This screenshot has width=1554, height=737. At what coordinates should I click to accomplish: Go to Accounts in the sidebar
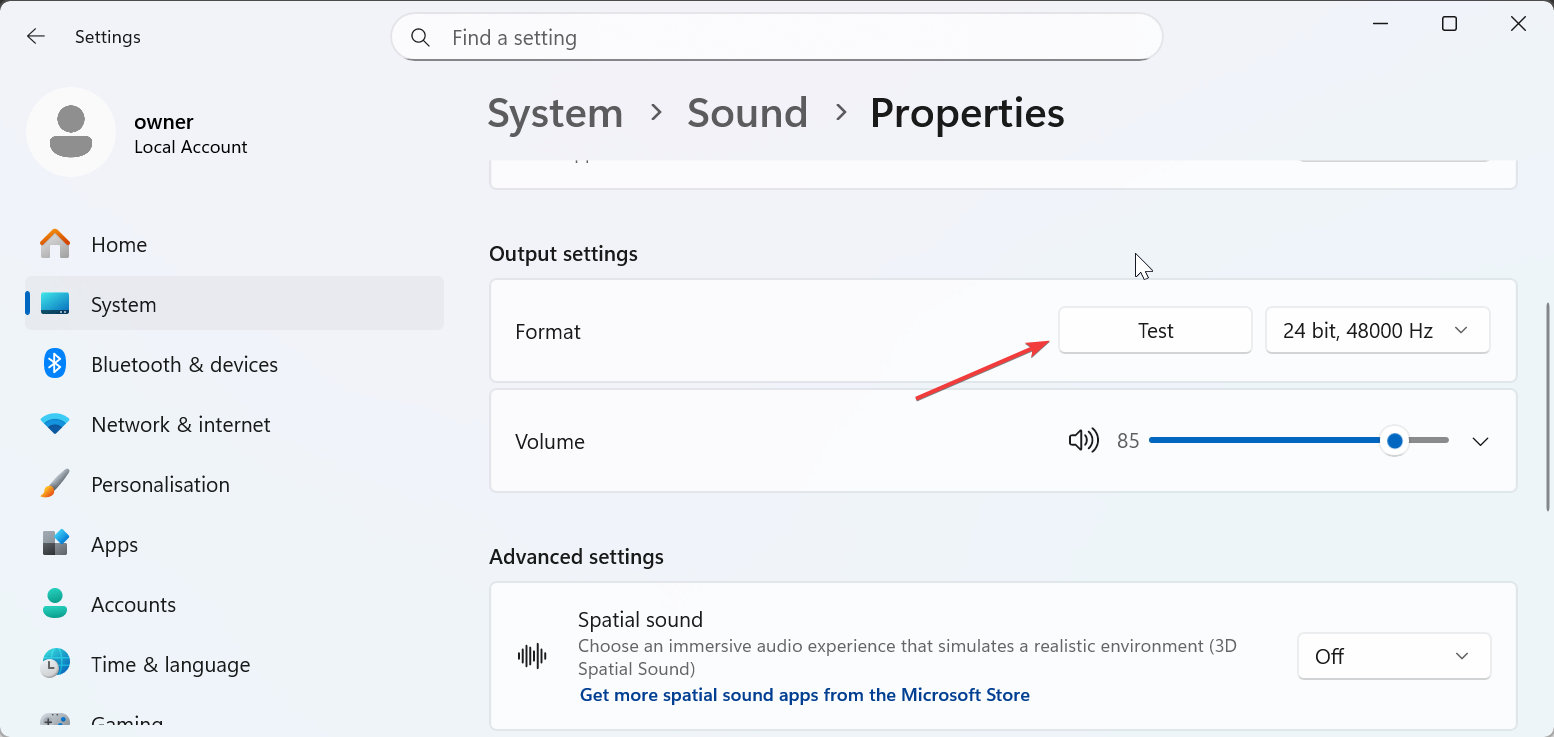(x=133, y=604)
